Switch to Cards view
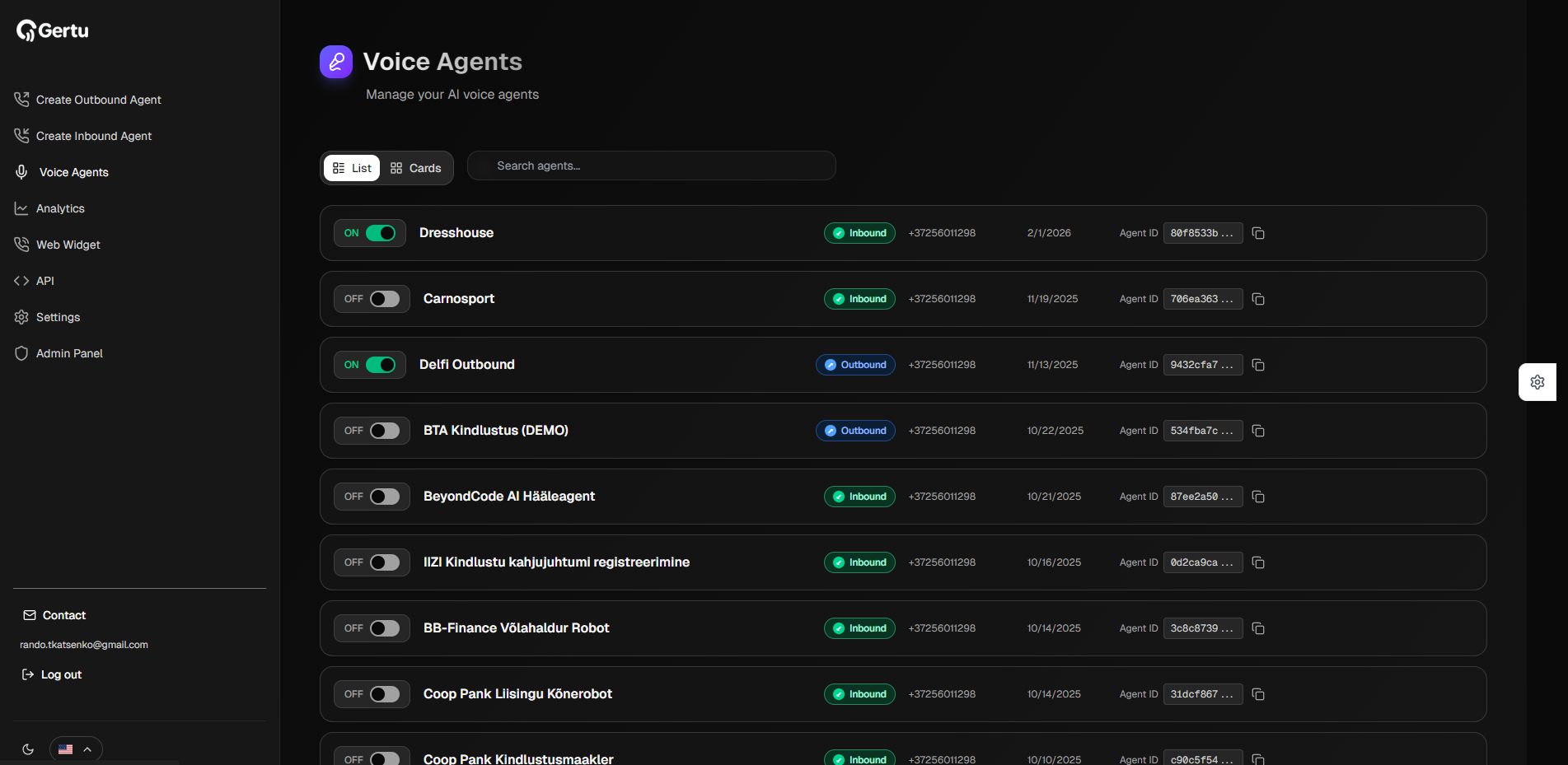The image size is (1568, 765). [x=416, y=168]
